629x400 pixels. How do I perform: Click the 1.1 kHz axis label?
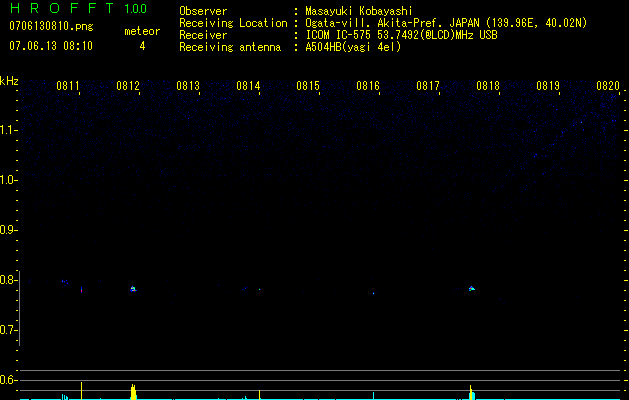click(x=8, y=130)
